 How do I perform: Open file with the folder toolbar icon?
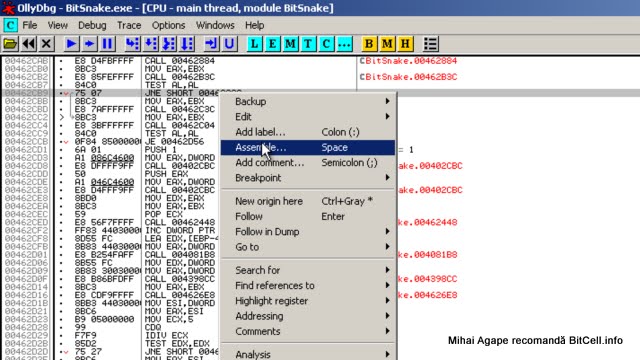tap(10, 44)
